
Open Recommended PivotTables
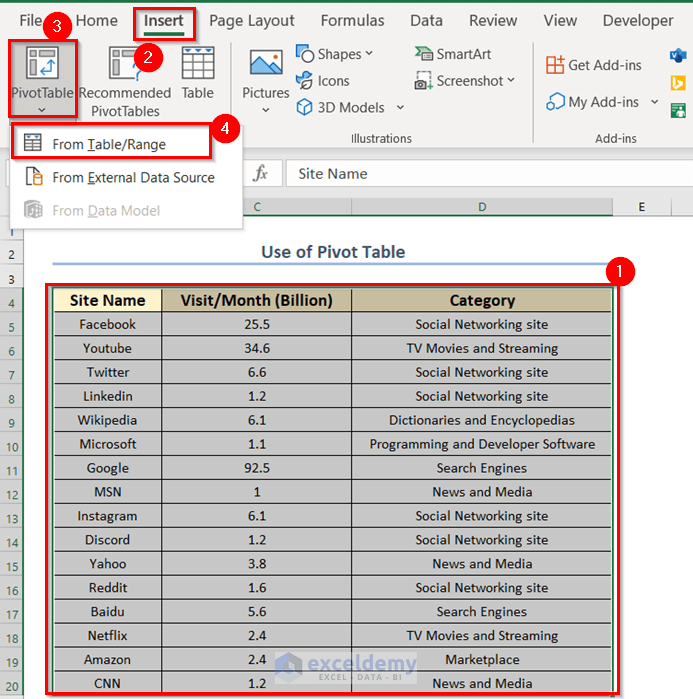click(x=125, y=80)
